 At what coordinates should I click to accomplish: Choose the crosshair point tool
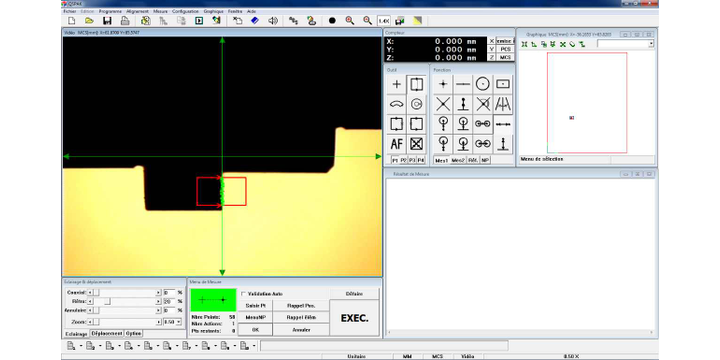tap(397, 84)
